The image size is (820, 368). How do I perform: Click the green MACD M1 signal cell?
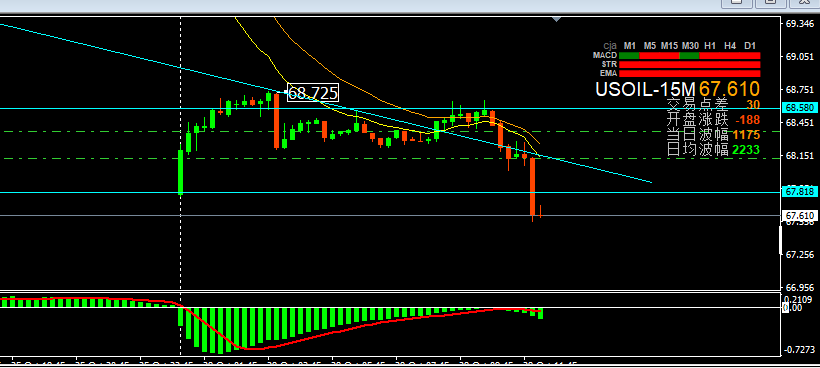pyautogui.click(x=629, y=55)
